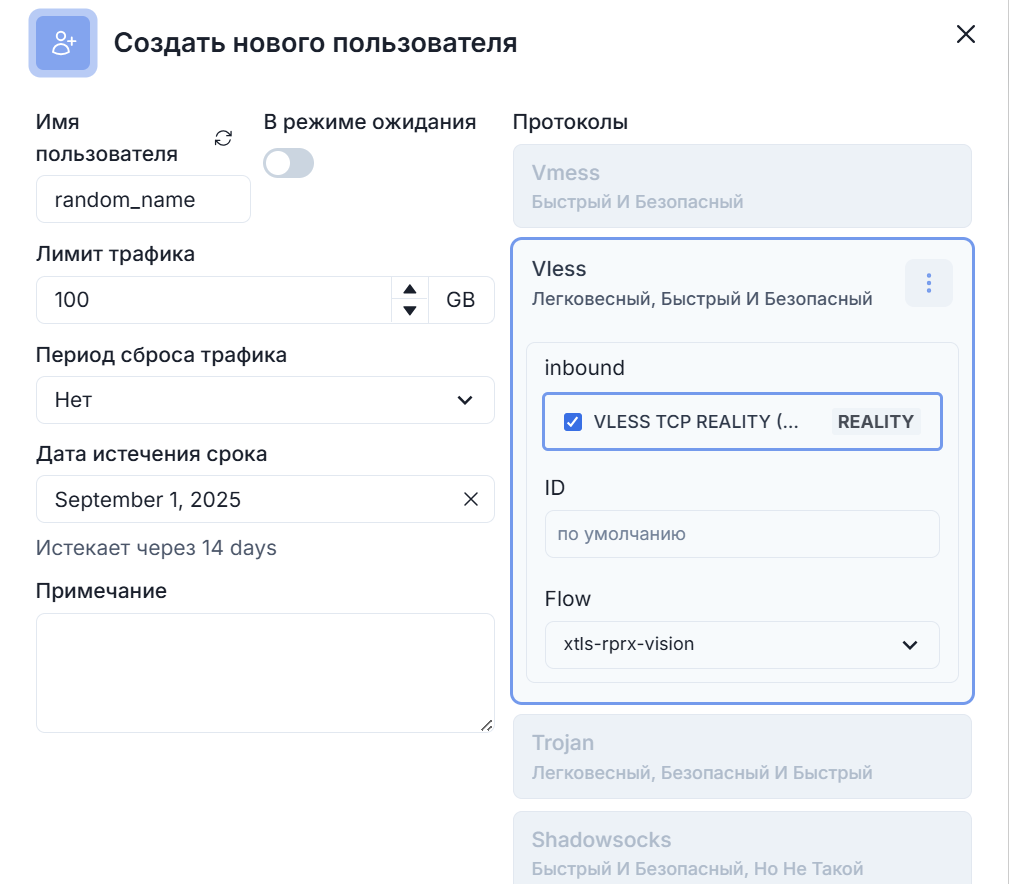Increase the traffic limit with the up arrow
Viewport: 1009px width, 884px height.
pyautogui.click(x=409, y=289)
